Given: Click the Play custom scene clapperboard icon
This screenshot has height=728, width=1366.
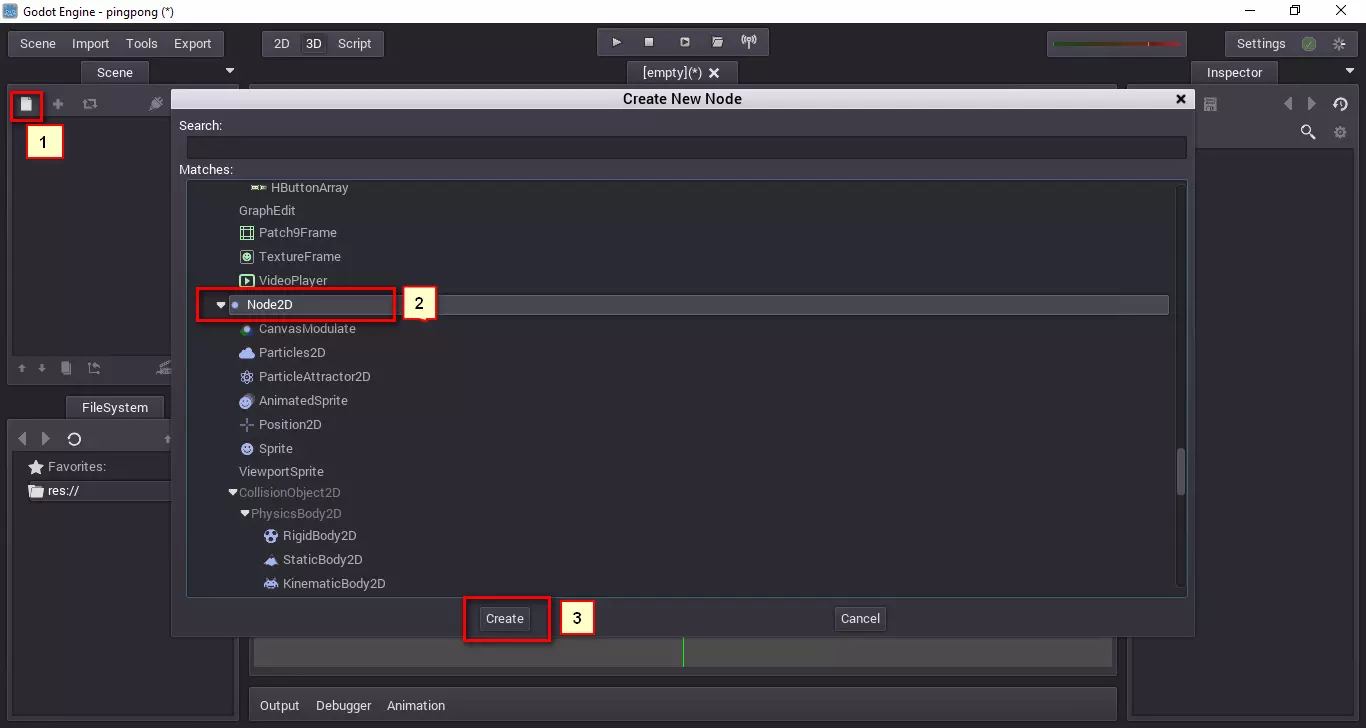Looking at the screenshot, I should [x=717, y=42].
